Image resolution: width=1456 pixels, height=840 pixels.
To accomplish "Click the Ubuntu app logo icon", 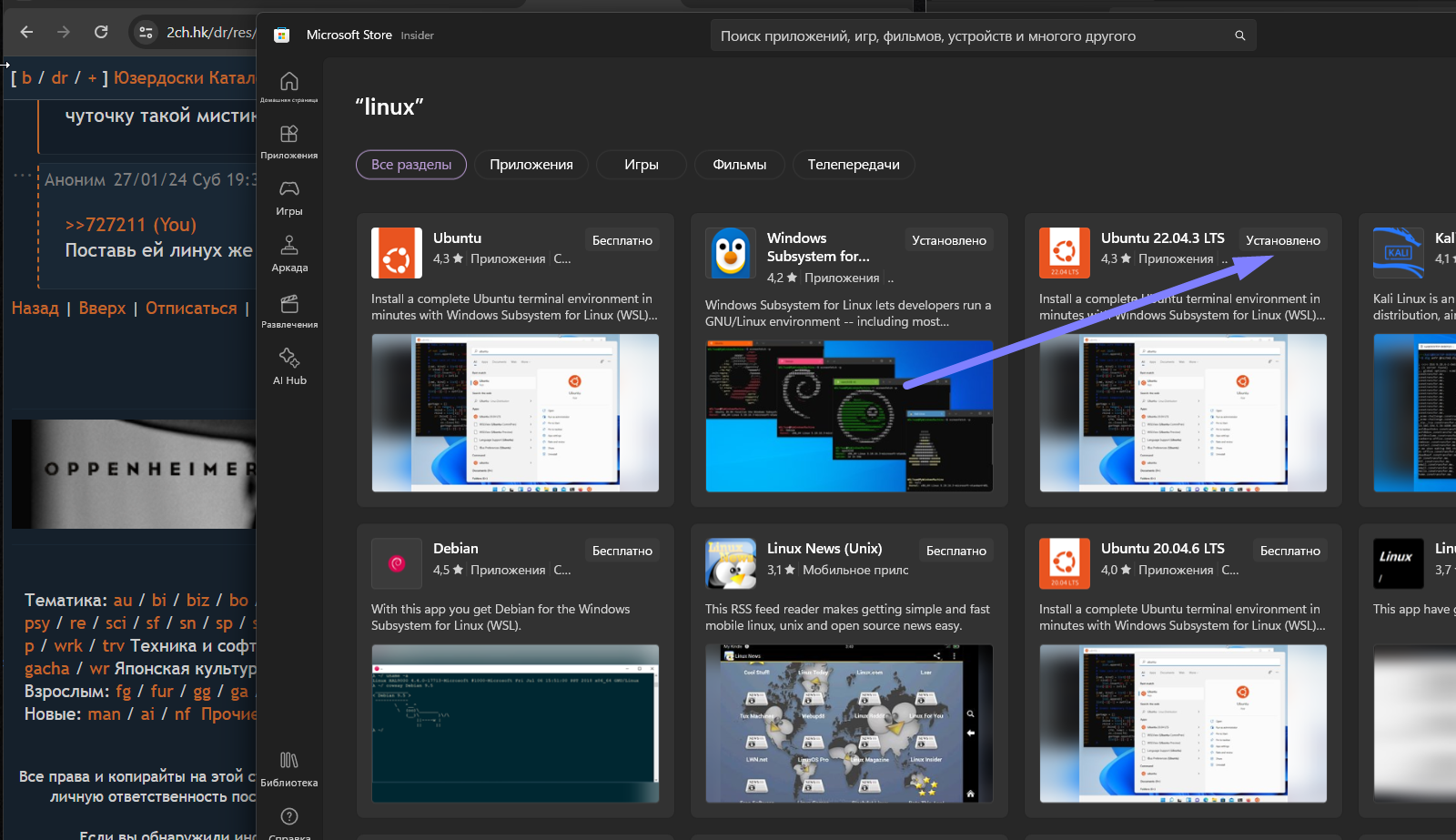I will (x=396, y=252).
